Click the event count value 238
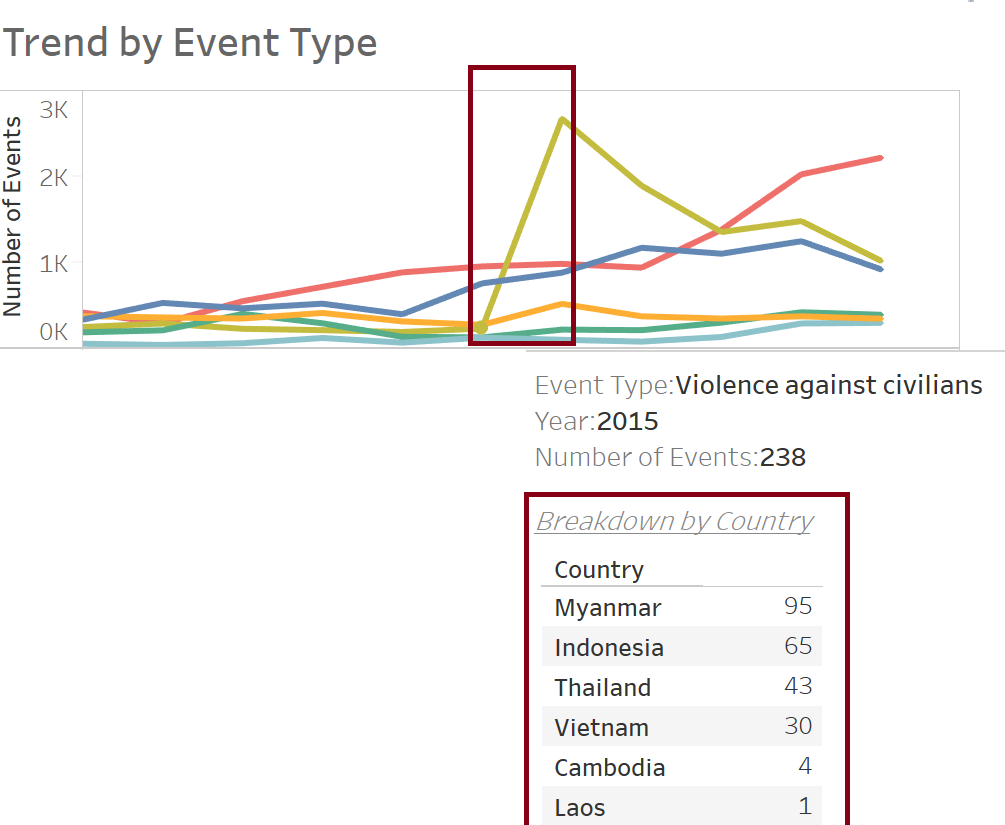Screen dimensions: 1005x825 coord(782,457)
